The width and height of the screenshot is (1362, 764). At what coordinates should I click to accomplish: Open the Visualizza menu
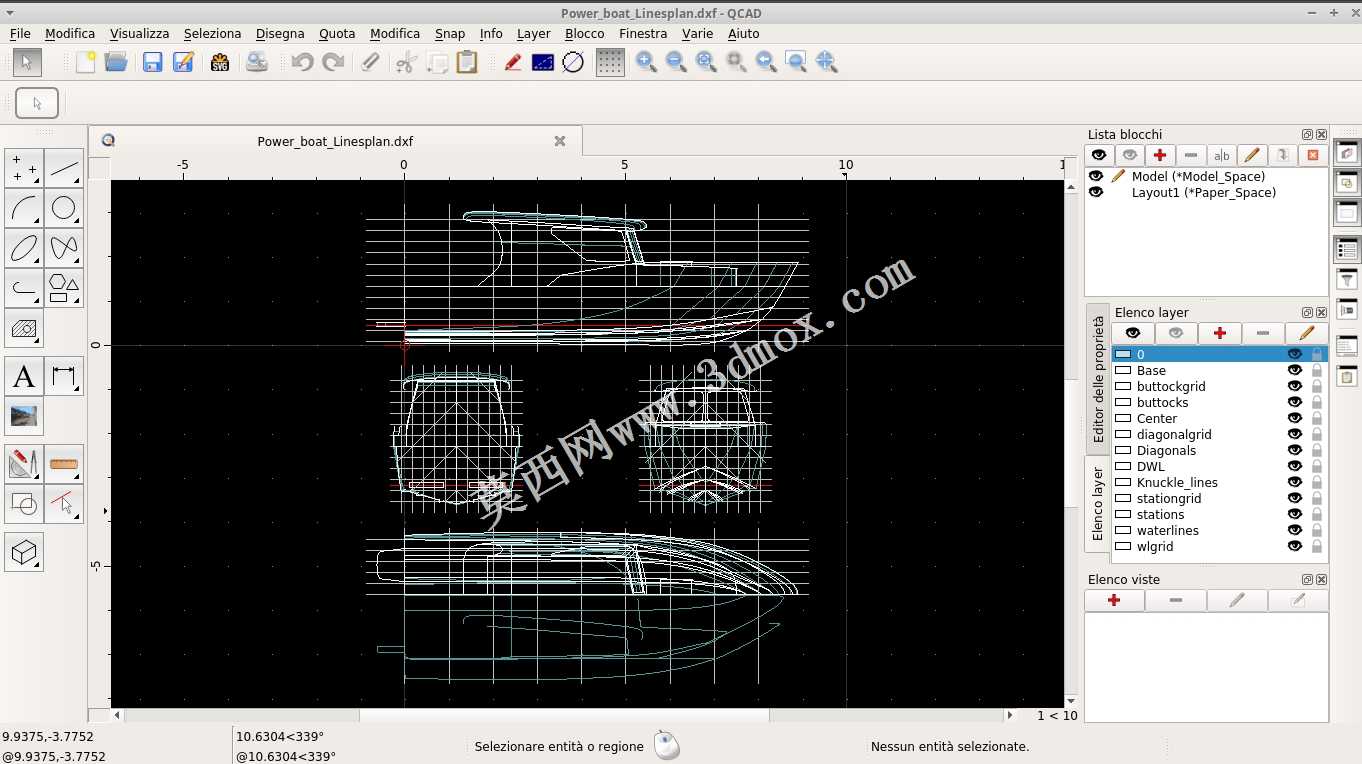139,33
